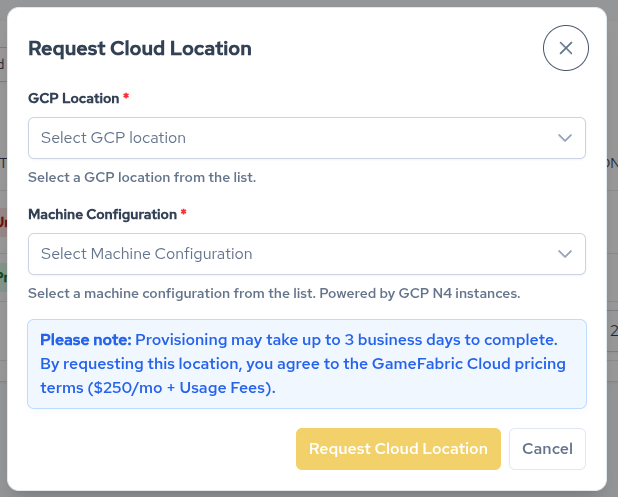Click the GCP location chevron arrow
The width and height of the screenshot is (618, 497).
(x=565, y=138)
